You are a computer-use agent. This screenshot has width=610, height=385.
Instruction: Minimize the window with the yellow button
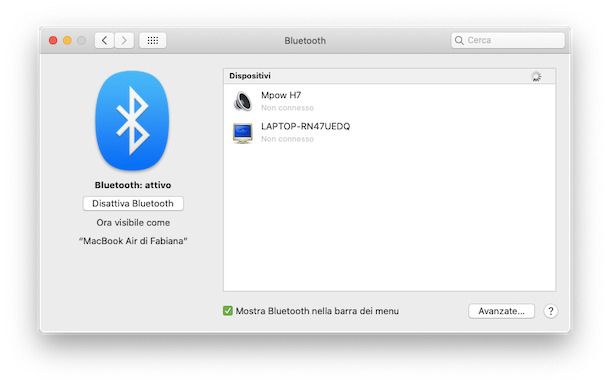[67, 40]
